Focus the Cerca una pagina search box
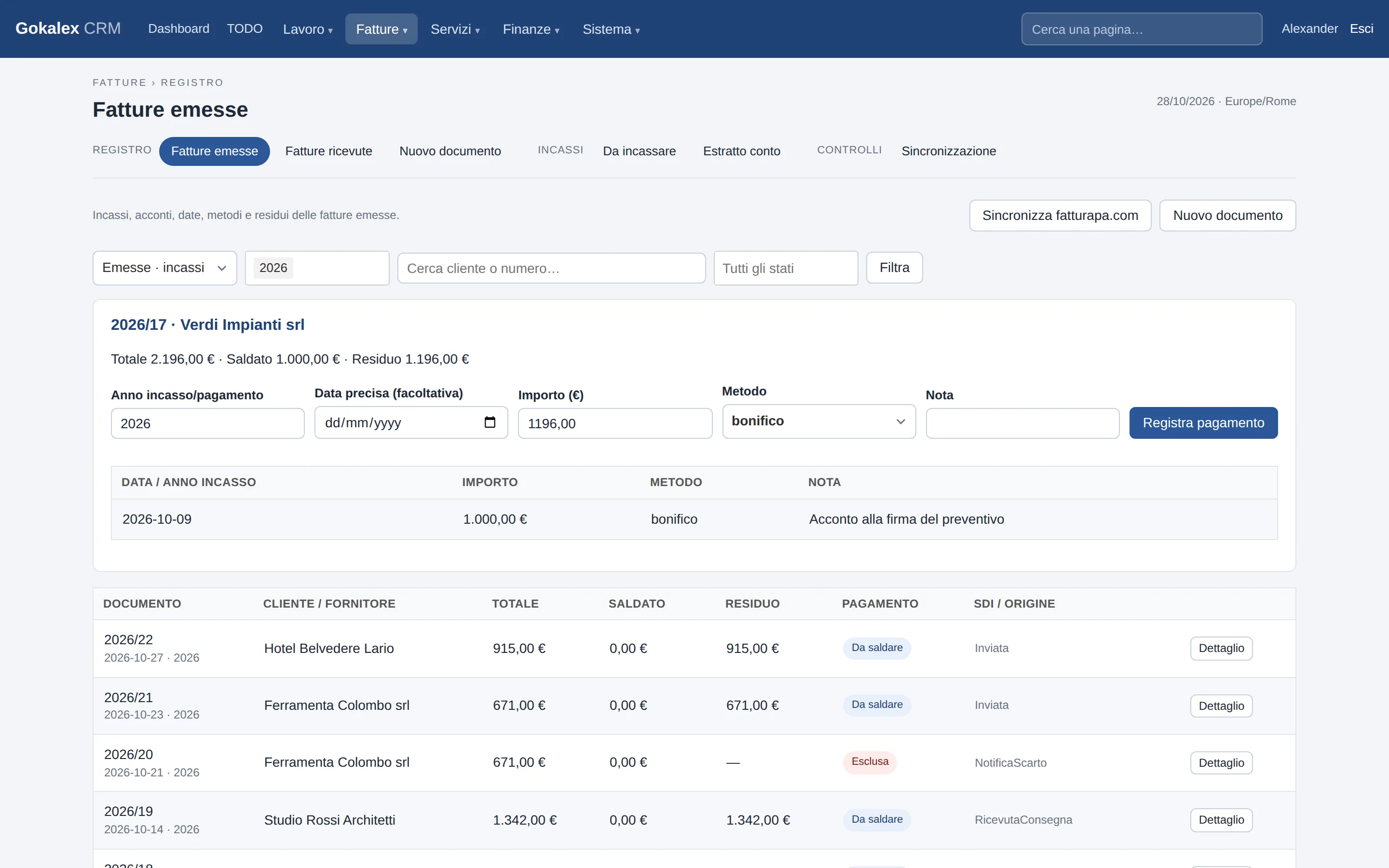Viewport: 1389px width, 868px height. pos(1142,29)
